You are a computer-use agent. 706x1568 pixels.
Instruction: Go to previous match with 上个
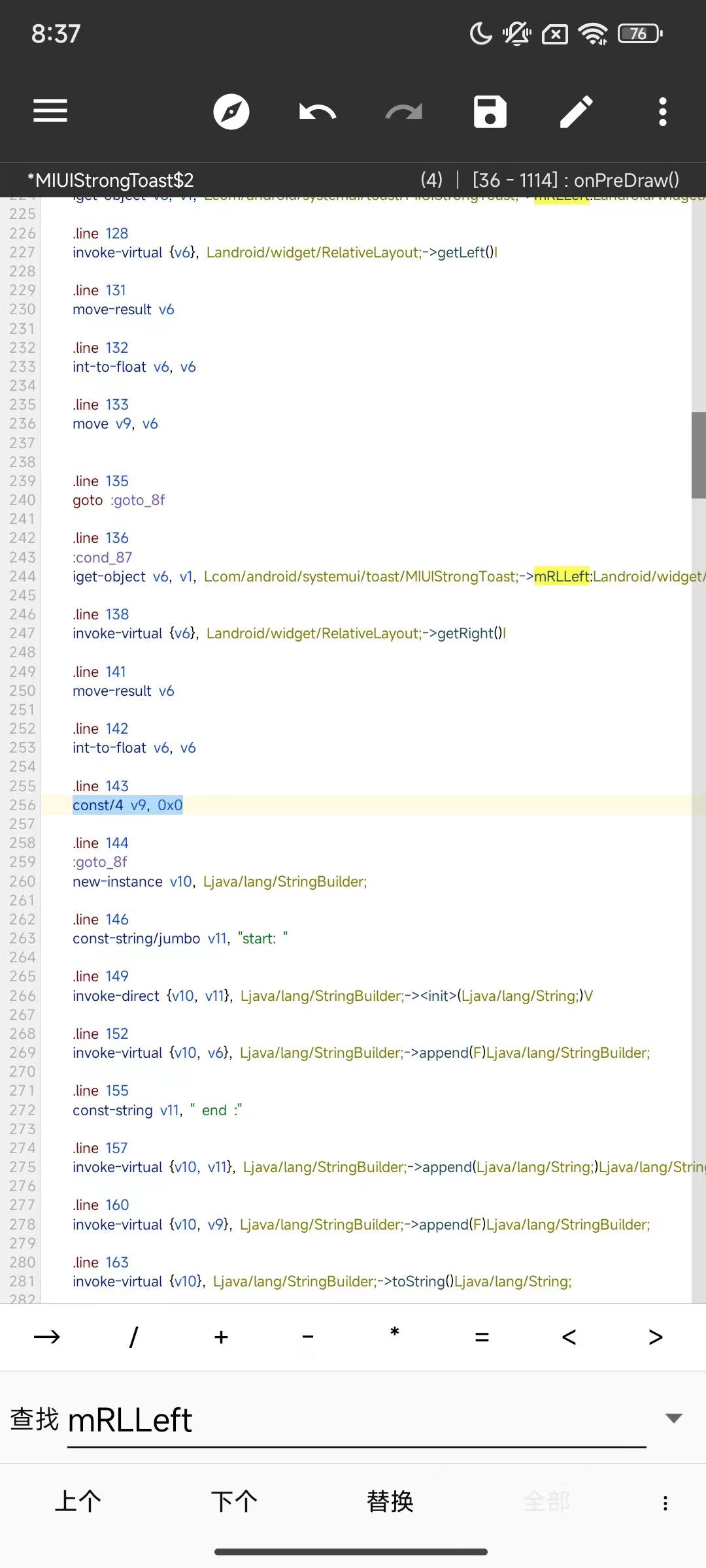point(78,1501)
